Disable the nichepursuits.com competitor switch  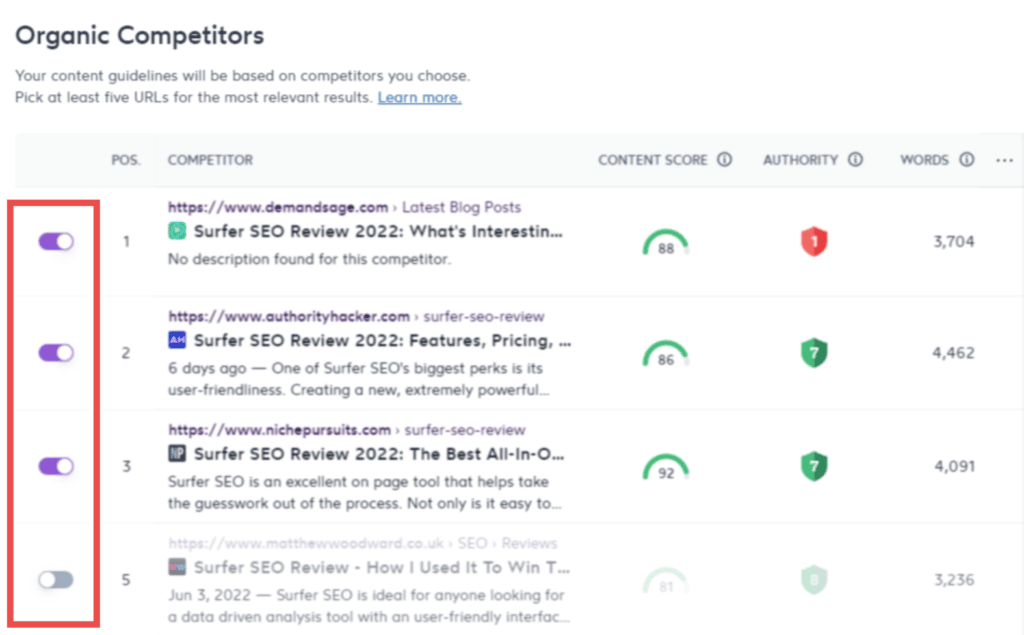(56, 466)
